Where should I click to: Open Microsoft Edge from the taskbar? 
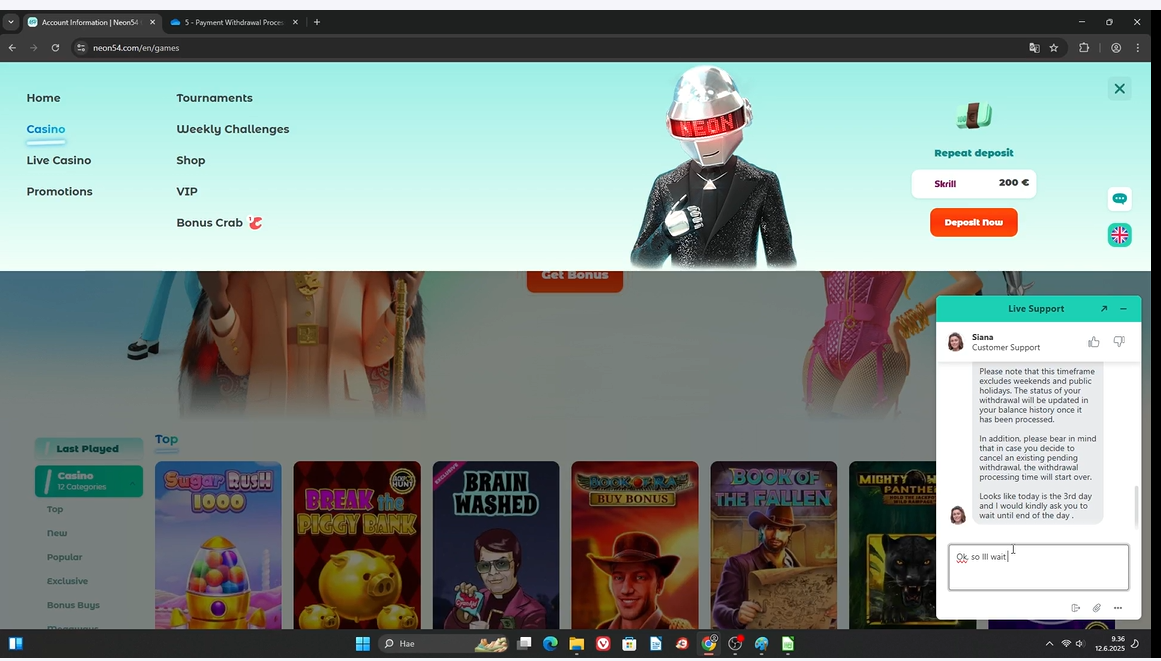550,643
